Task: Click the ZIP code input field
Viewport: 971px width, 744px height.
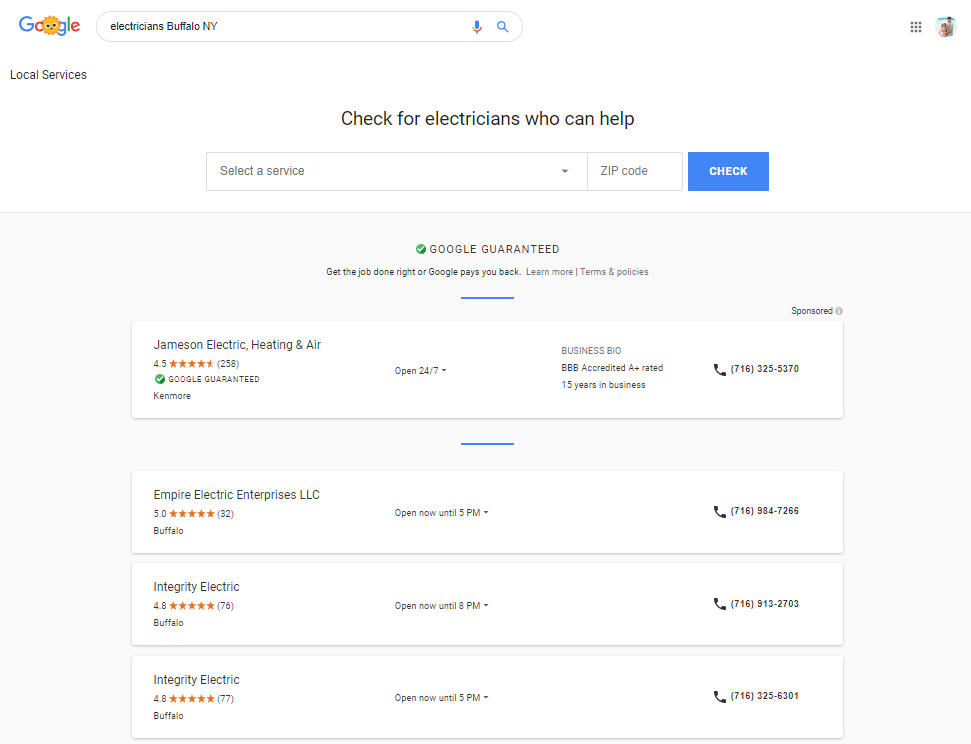Action: point(634,171)
